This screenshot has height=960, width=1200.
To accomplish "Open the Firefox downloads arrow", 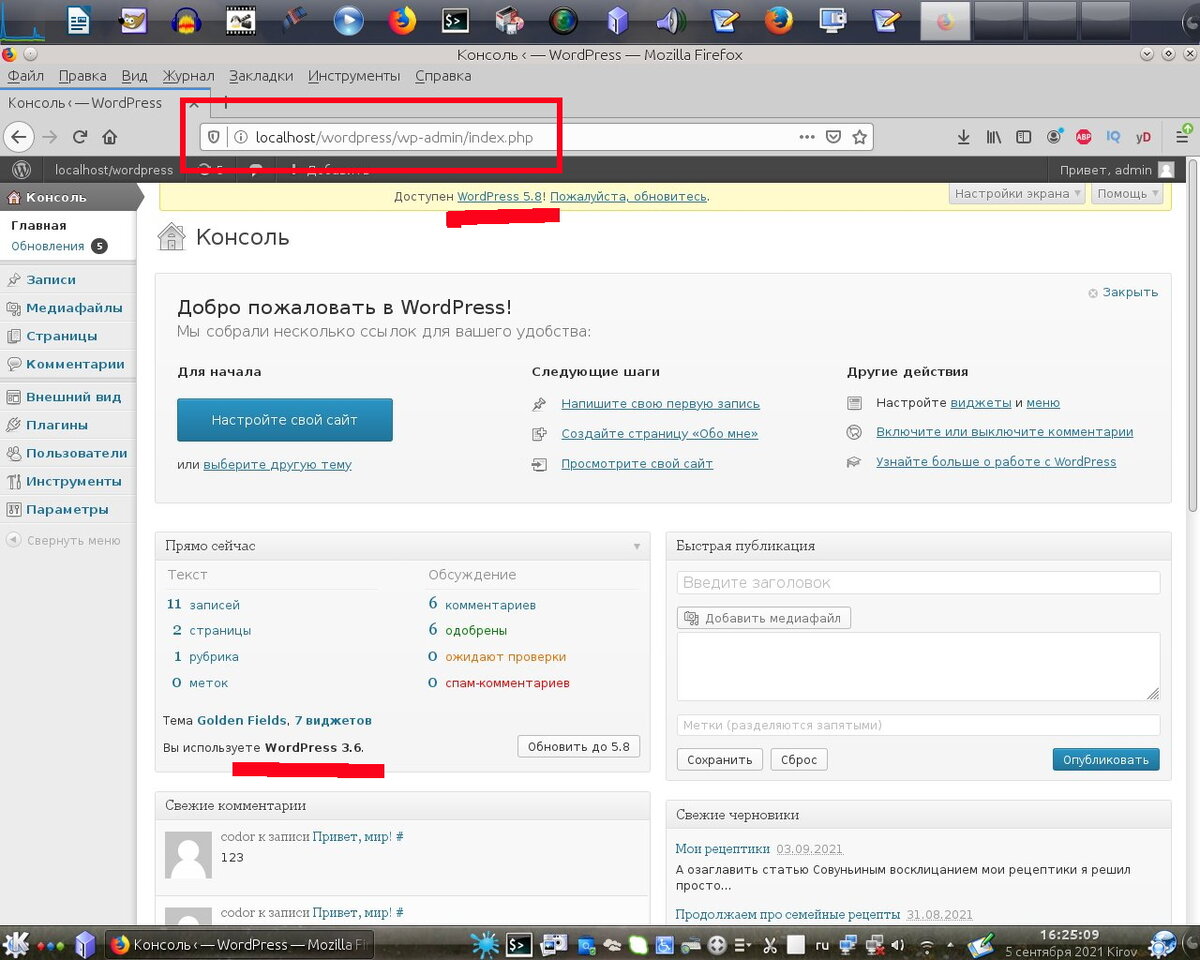I will (x=963, y=137).
